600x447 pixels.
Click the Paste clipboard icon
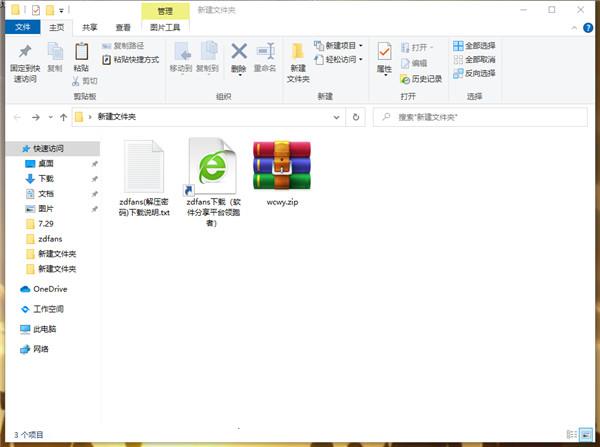point(81,51)
